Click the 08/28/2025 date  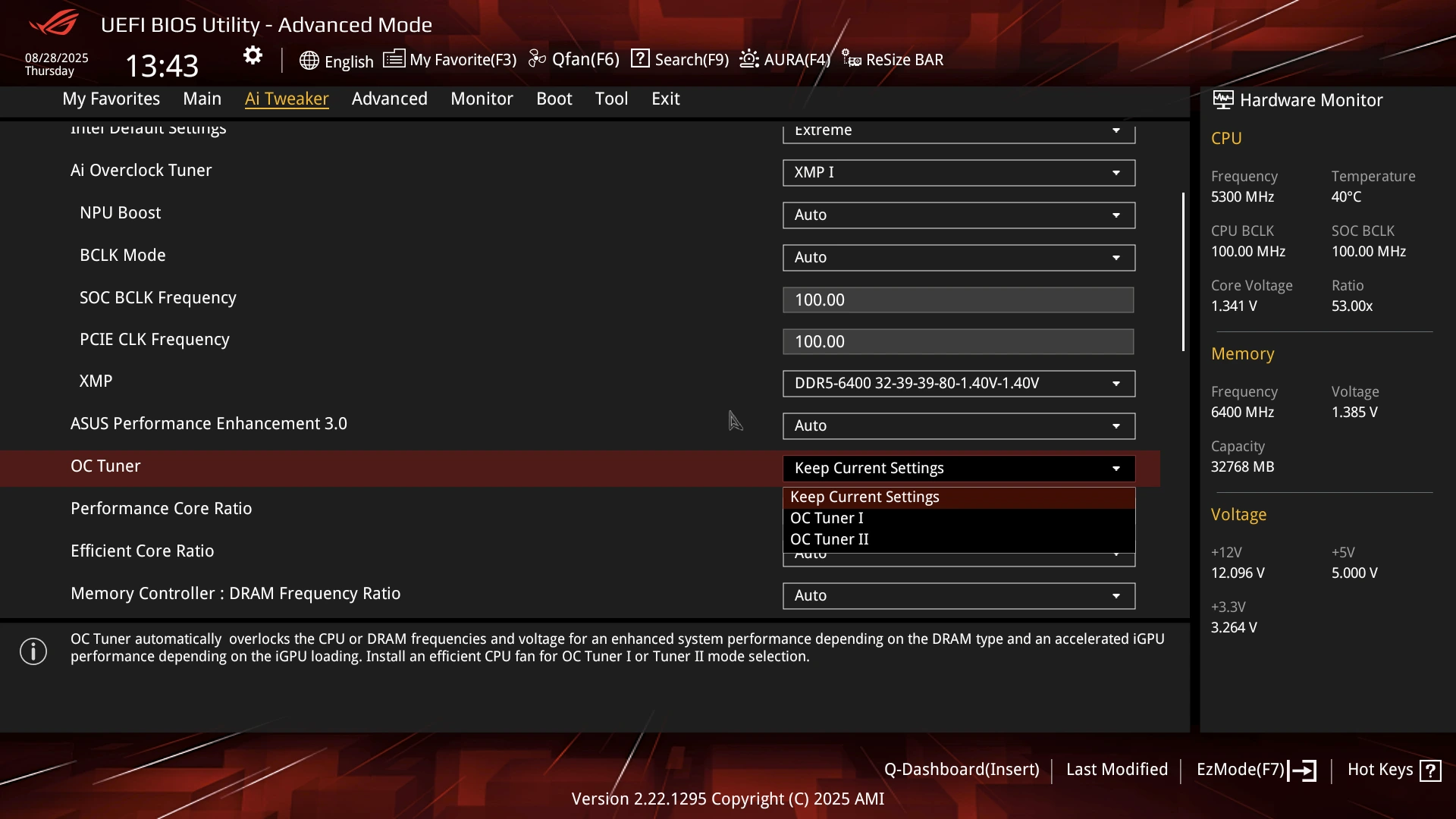57,58
